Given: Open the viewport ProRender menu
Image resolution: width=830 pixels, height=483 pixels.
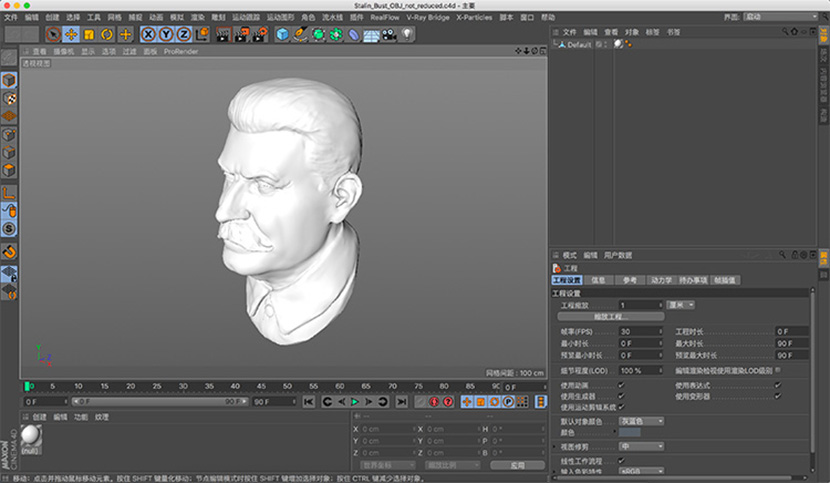Looking at the screenshot, I should coord(181,51).
